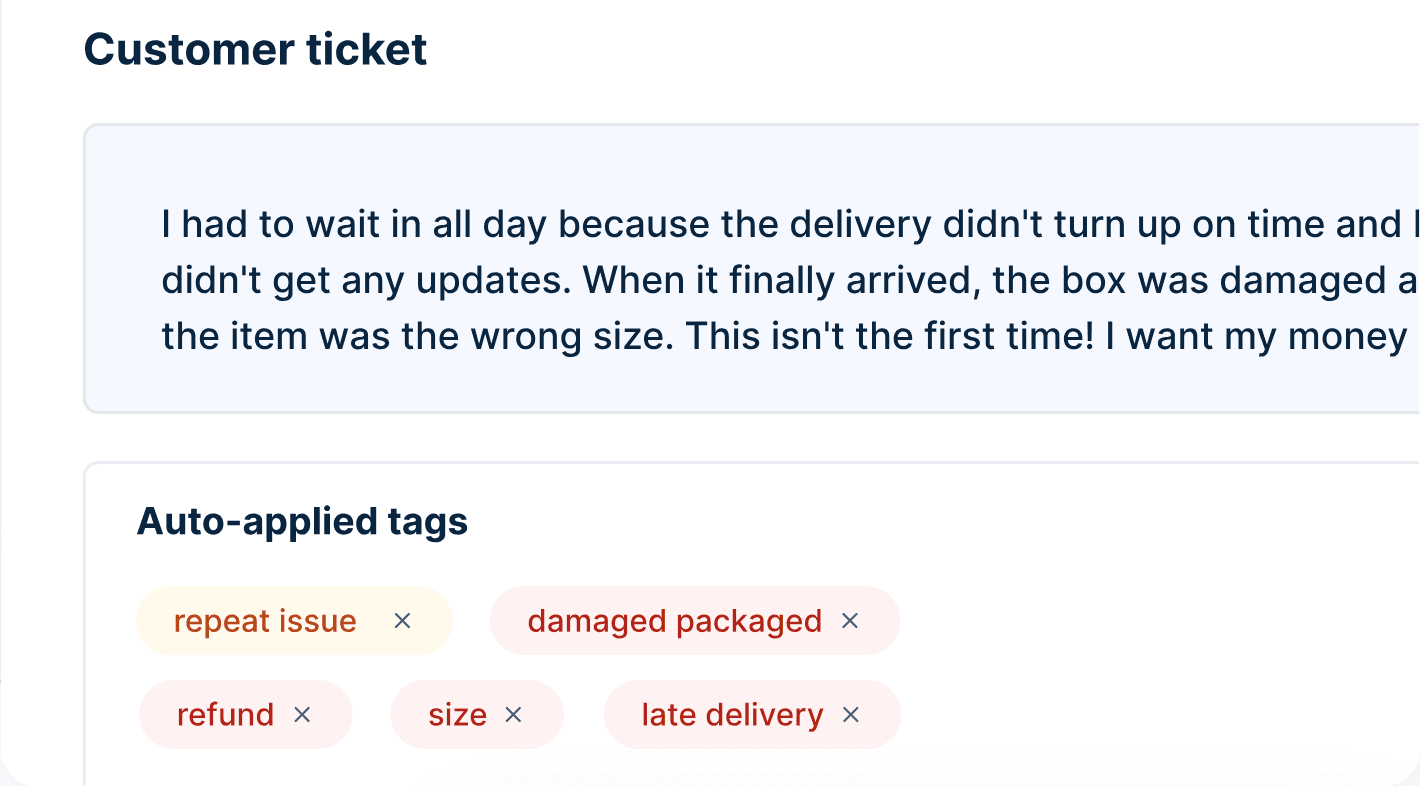Click the damaged packaged tag text

click(674, 621)
